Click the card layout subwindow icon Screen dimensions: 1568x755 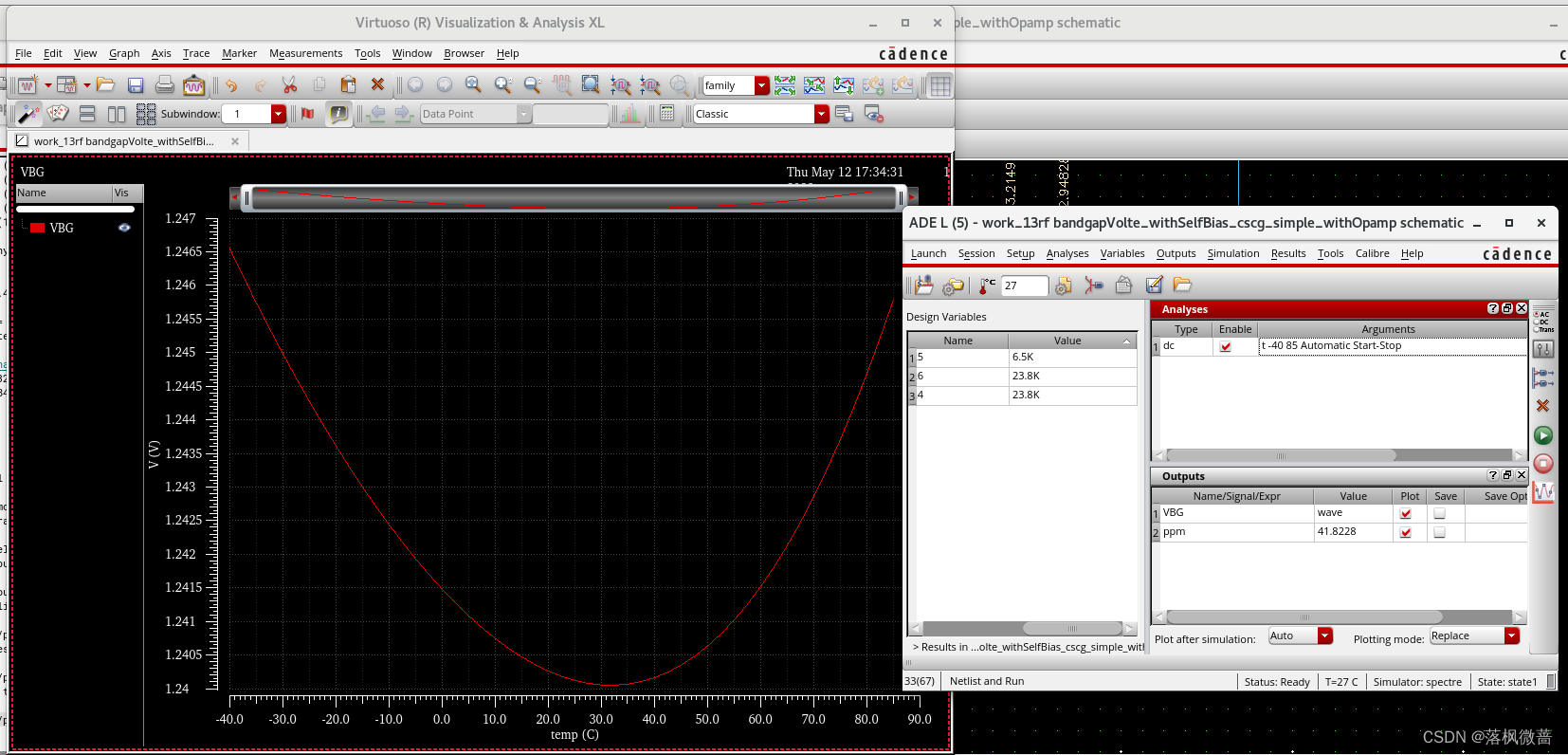[58, 114]
